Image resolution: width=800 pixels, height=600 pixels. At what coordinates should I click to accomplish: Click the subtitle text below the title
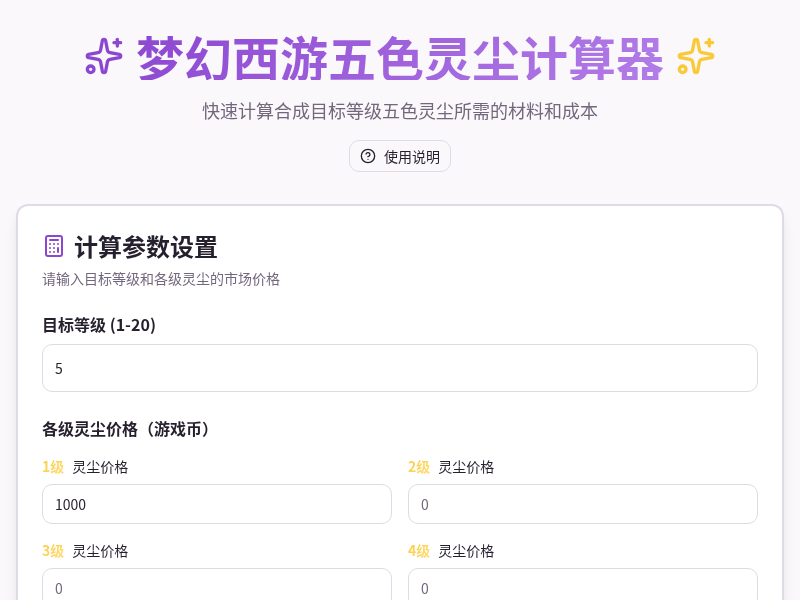coord(399,112)
